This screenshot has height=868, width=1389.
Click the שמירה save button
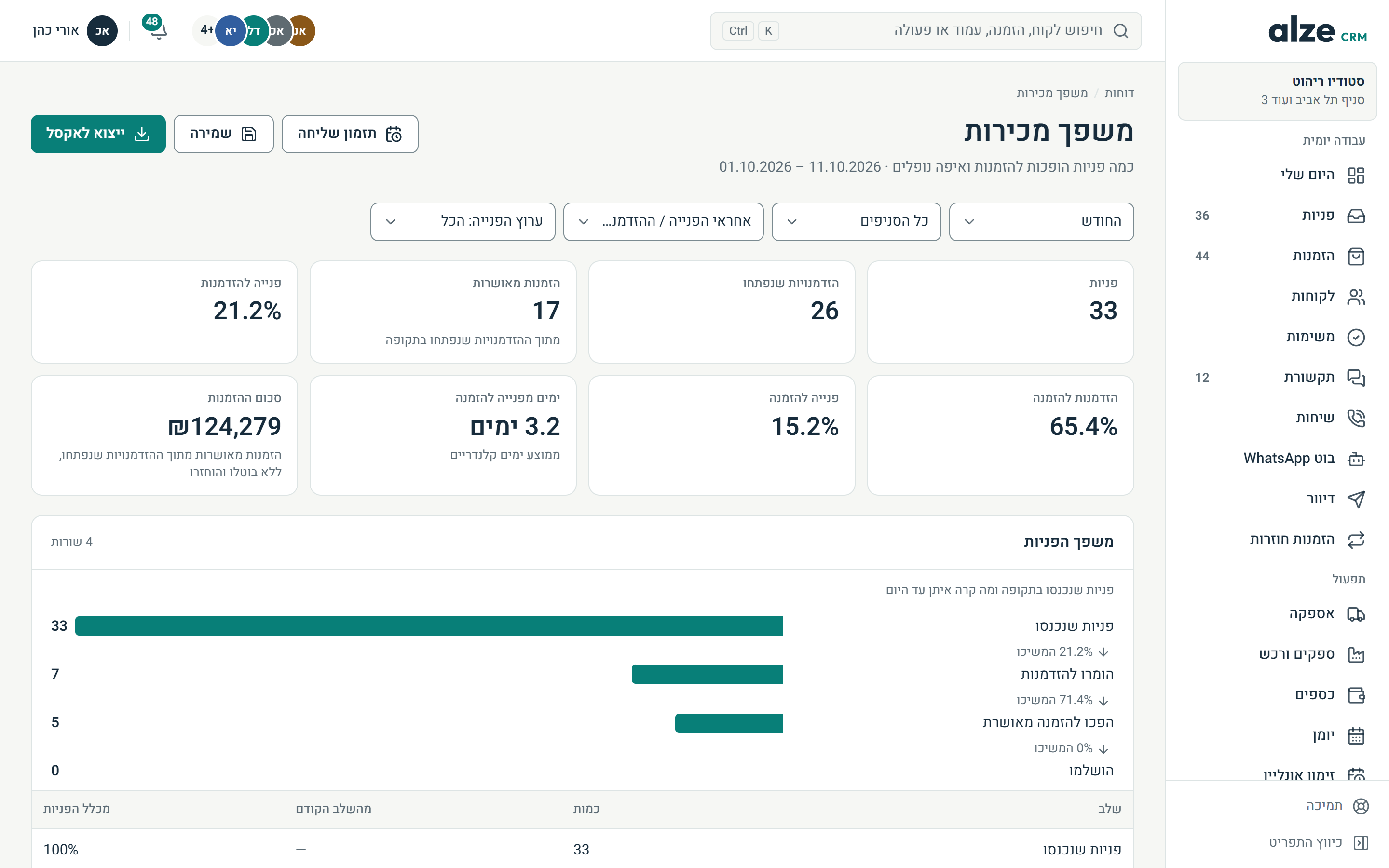(223, 134)
